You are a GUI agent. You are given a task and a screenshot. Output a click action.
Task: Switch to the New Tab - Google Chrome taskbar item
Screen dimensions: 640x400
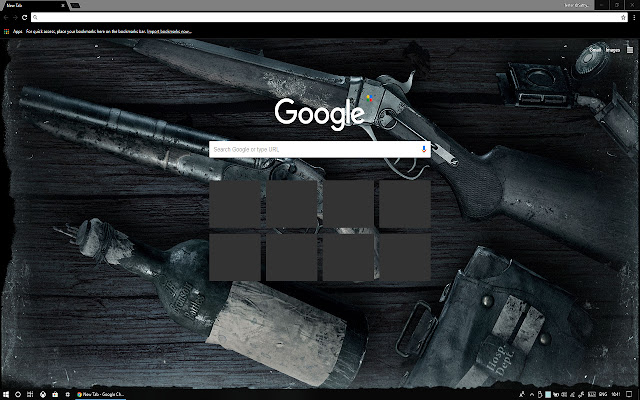point(100,394)
